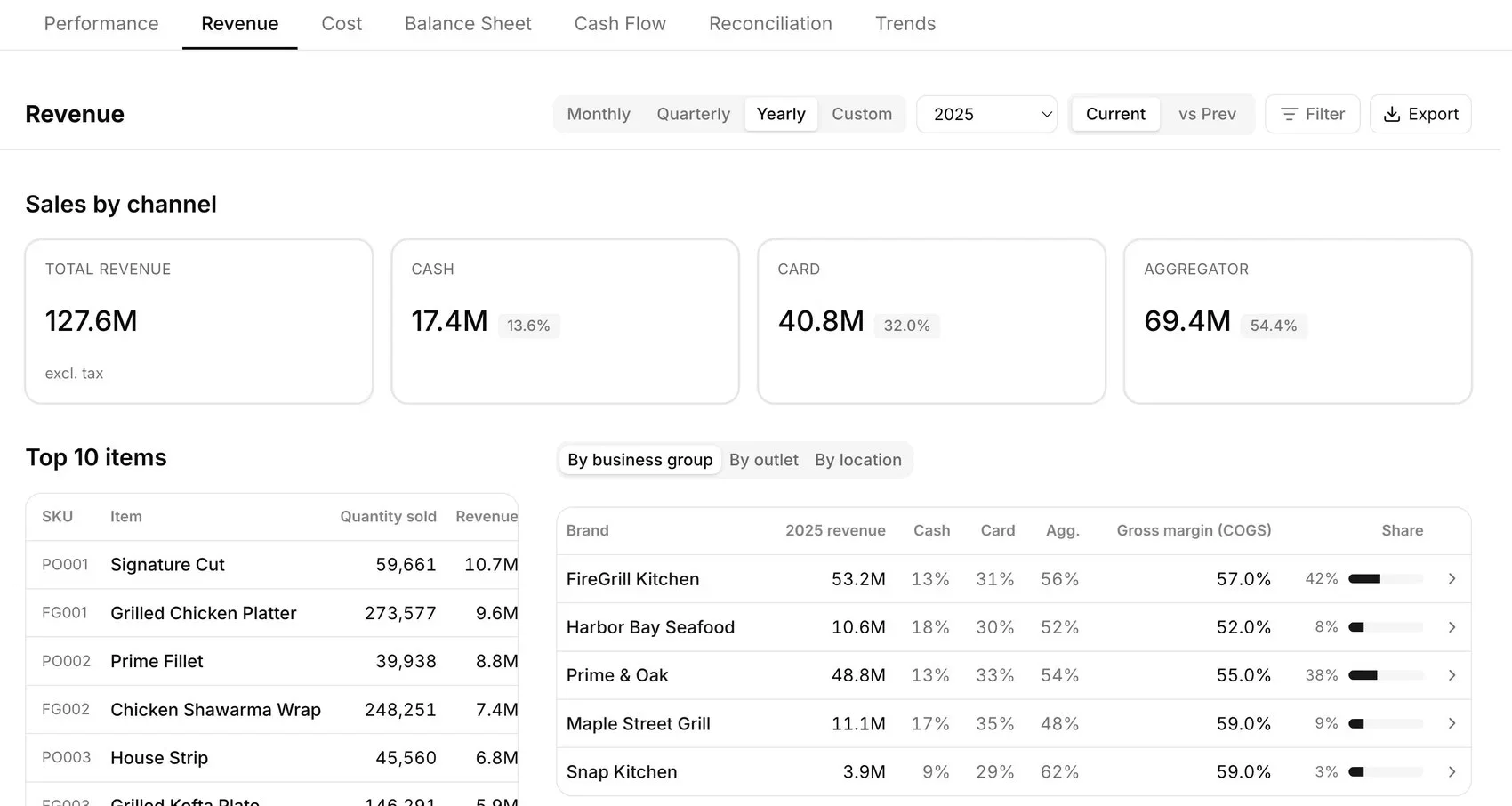Image resolution: width=1512 pixels, height=806 pixels.
Task: Click the Export download icon
Action: click(x=1392, y=114)
